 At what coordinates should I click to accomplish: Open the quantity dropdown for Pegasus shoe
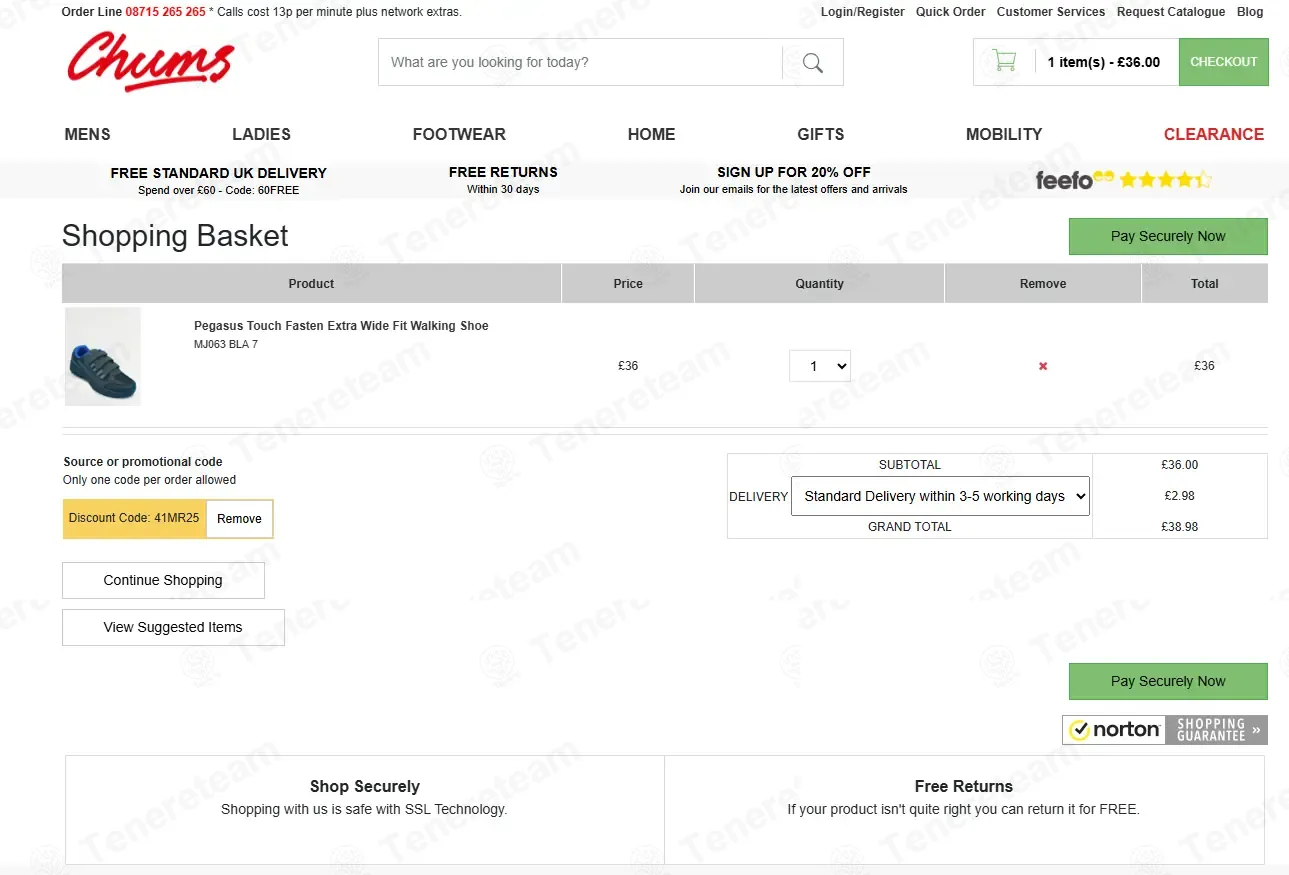click(x=820, y=366)
